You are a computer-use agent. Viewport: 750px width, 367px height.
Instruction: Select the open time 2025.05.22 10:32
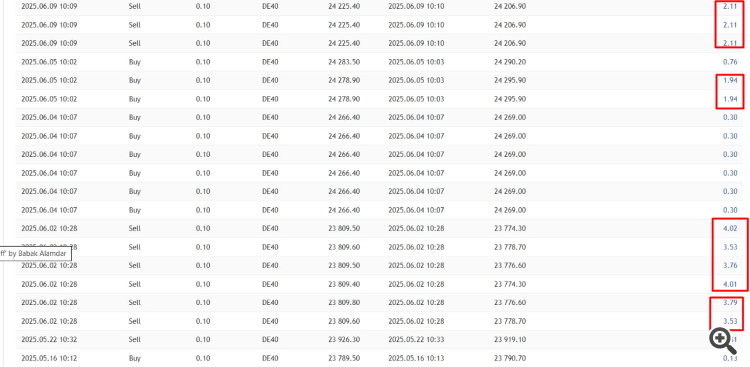coord(49,340)
